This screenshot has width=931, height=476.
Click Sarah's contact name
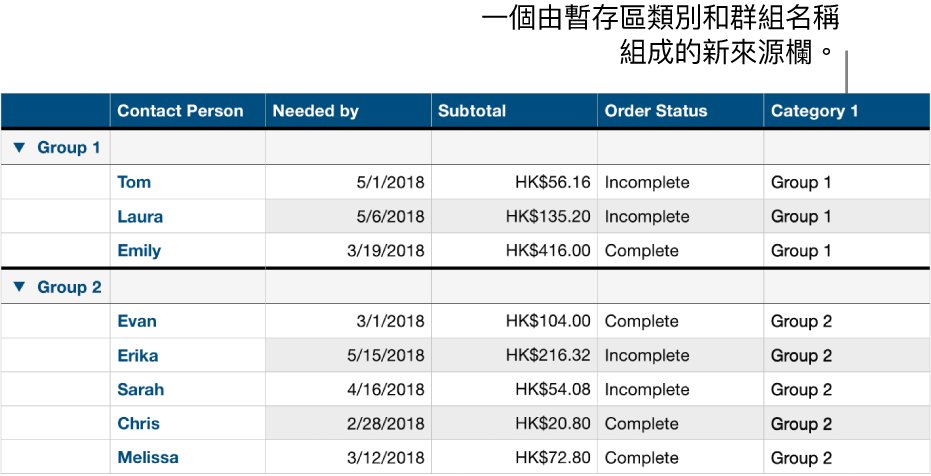click(x=140, y=390)
